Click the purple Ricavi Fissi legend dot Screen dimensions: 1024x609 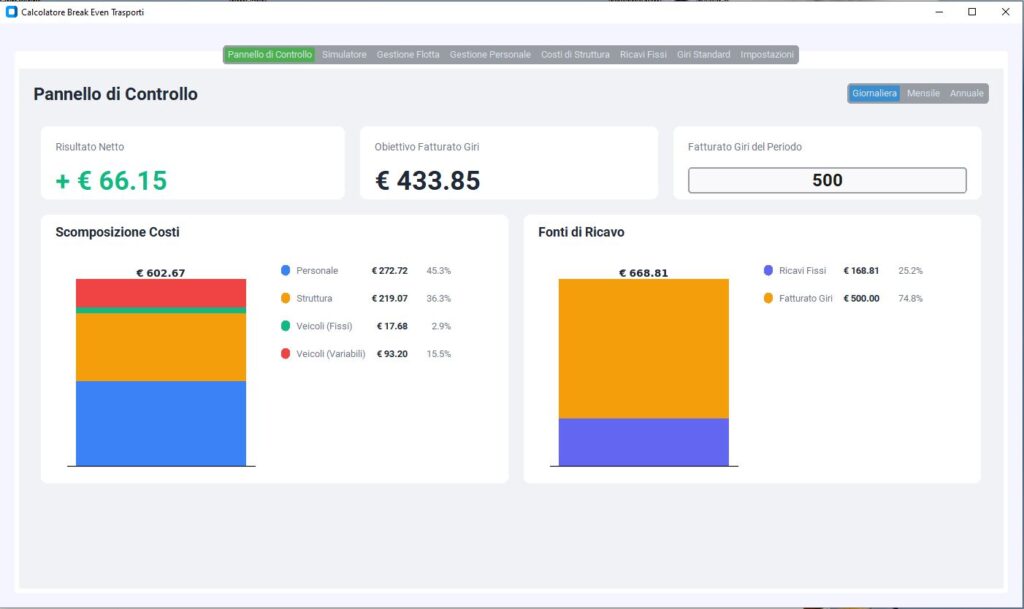[768, 271]
